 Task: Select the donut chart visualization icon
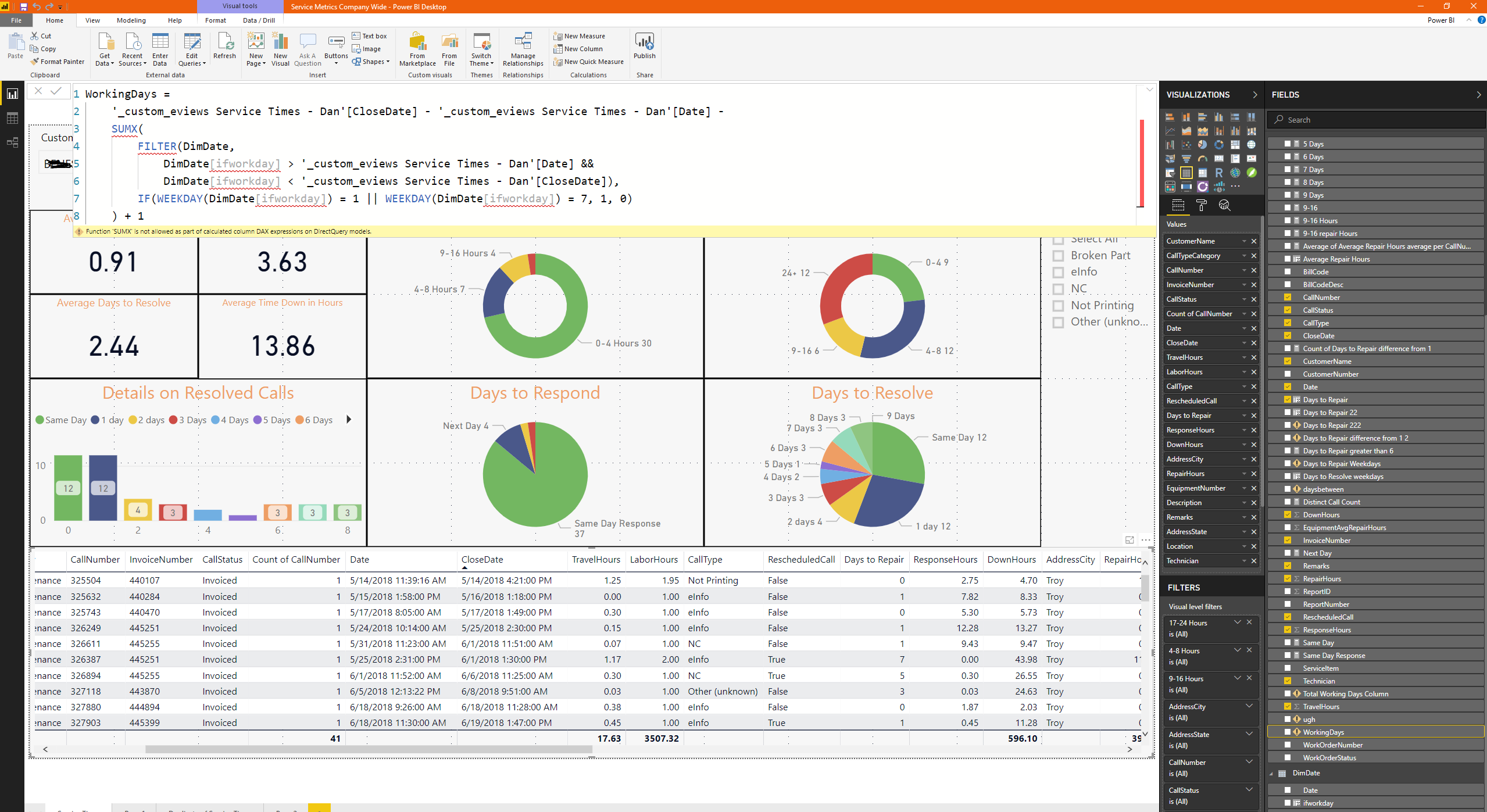tap(1219, 145)
